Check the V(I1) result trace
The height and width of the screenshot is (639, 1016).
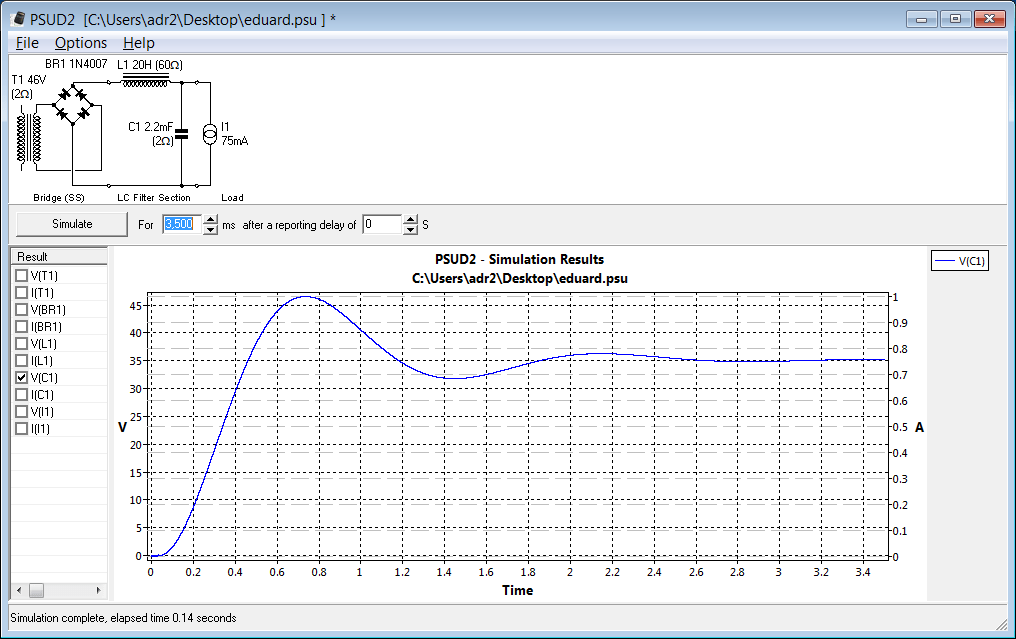pyautogui.click(x=21, y=412)
